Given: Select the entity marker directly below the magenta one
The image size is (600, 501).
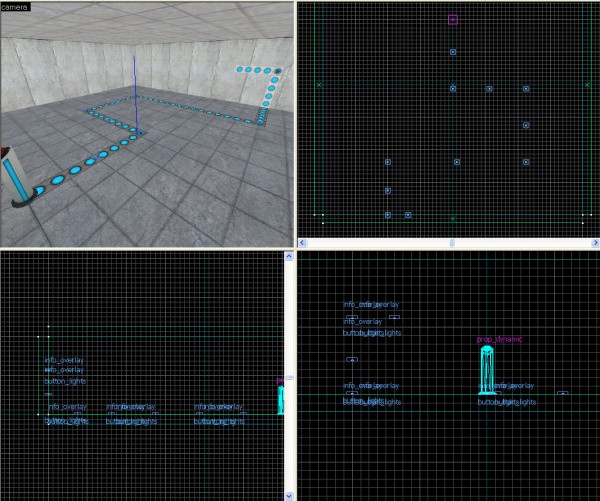Looking at the screenshot, I should click(x=453, y=52).
